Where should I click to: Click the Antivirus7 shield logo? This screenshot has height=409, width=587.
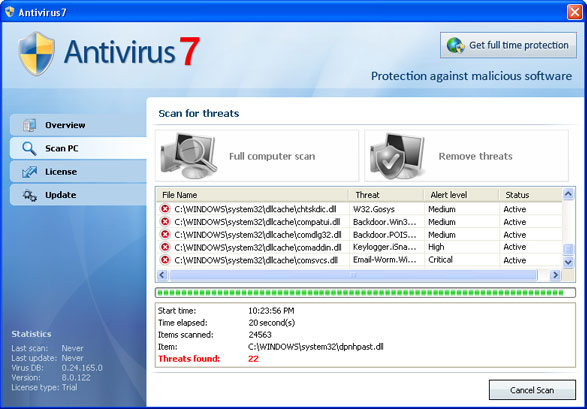click(36, 54)
